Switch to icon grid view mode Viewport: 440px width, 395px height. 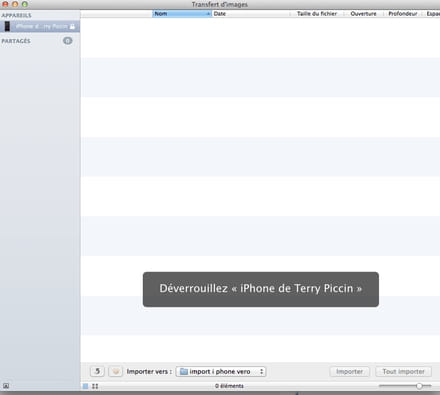coord(95,386)
